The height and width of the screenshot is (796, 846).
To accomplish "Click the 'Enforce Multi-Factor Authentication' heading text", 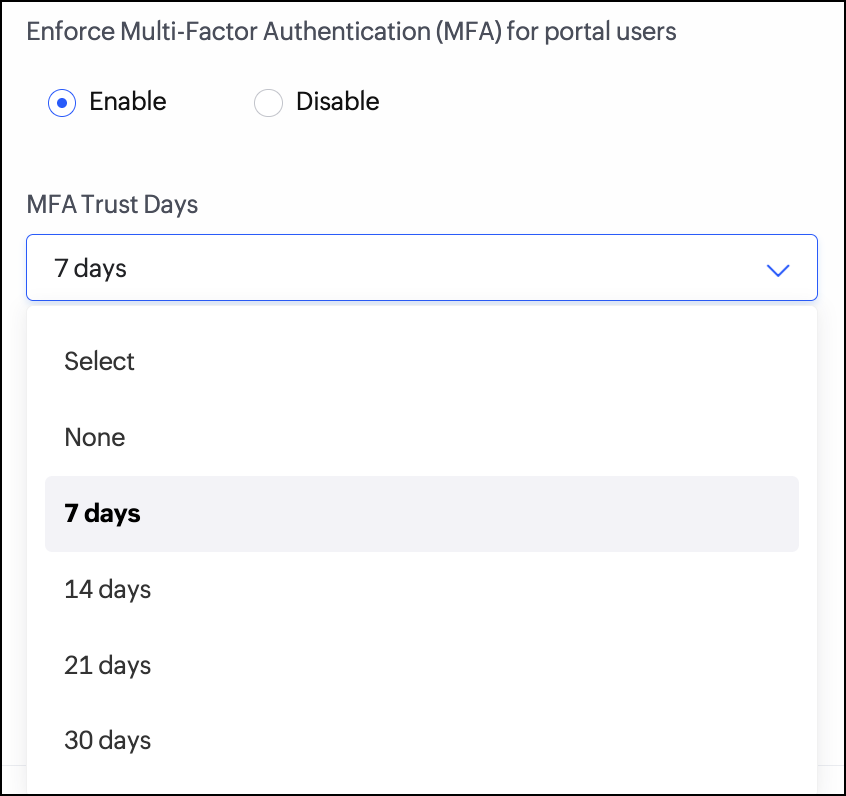I will click(351, 31).
